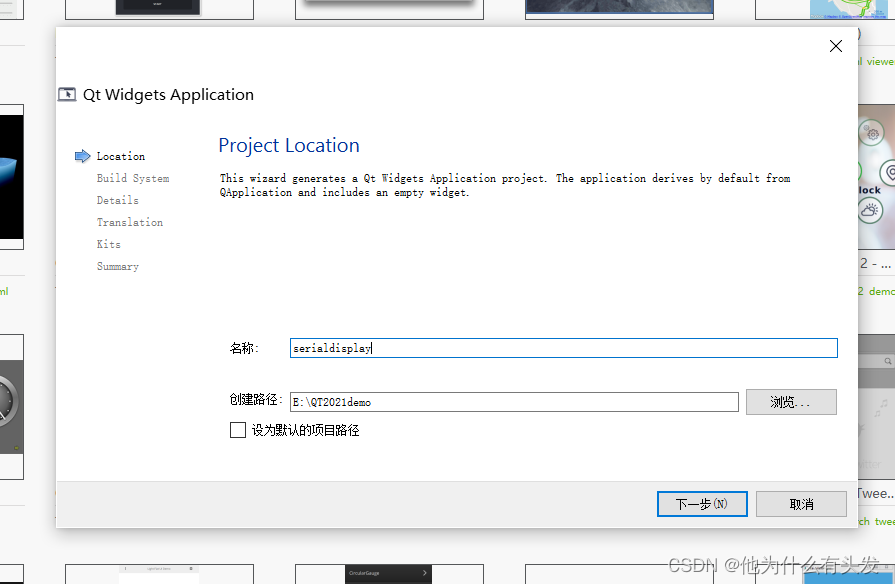Enable 设为默认的项目路径 checkbox
Image resolution: width=895 pixels, height=584 pixels.
[x=237, y=430]
